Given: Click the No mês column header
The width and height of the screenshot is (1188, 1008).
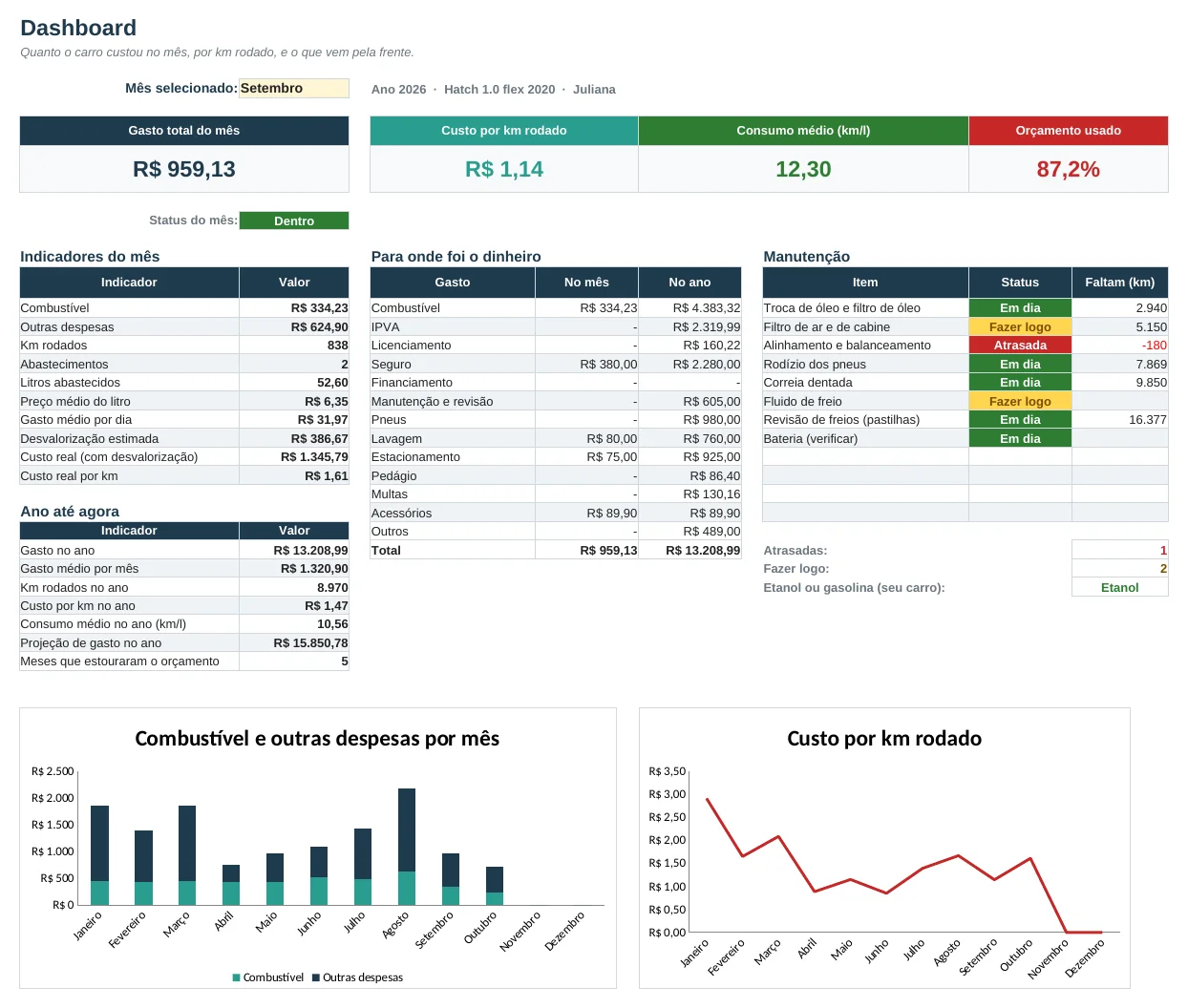Looking at the screenshot, I should 586,283.
